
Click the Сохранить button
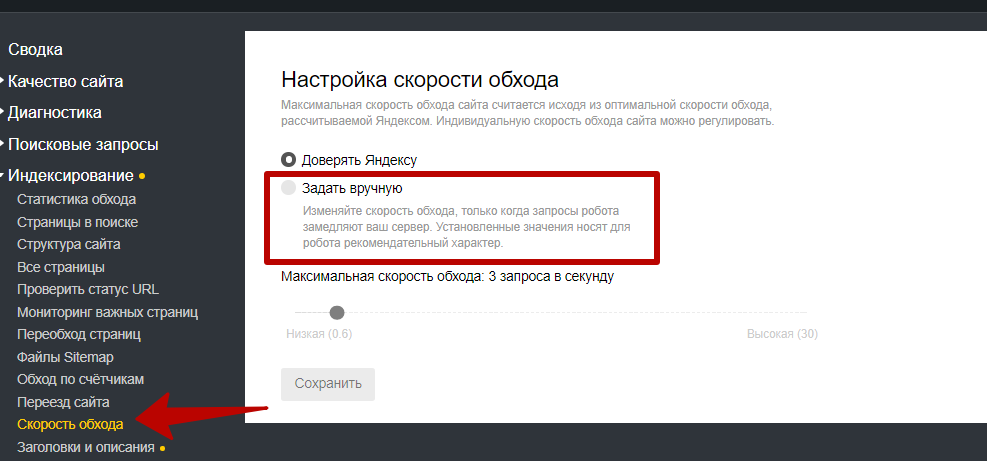tap(328, 384)
